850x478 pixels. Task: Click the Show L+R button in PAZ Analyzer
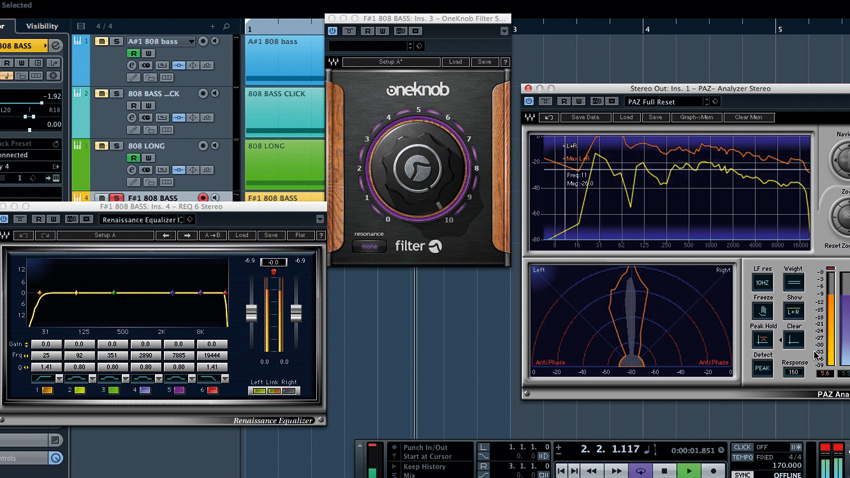pos(794,311)
